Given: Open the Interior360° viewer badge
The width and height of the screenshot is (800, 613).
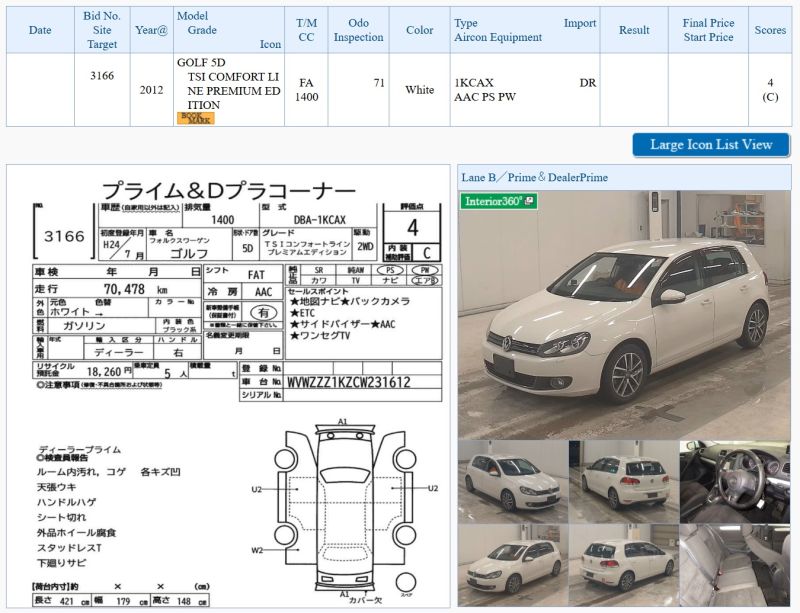Looking at the screenshot, I should coord(498,201).
